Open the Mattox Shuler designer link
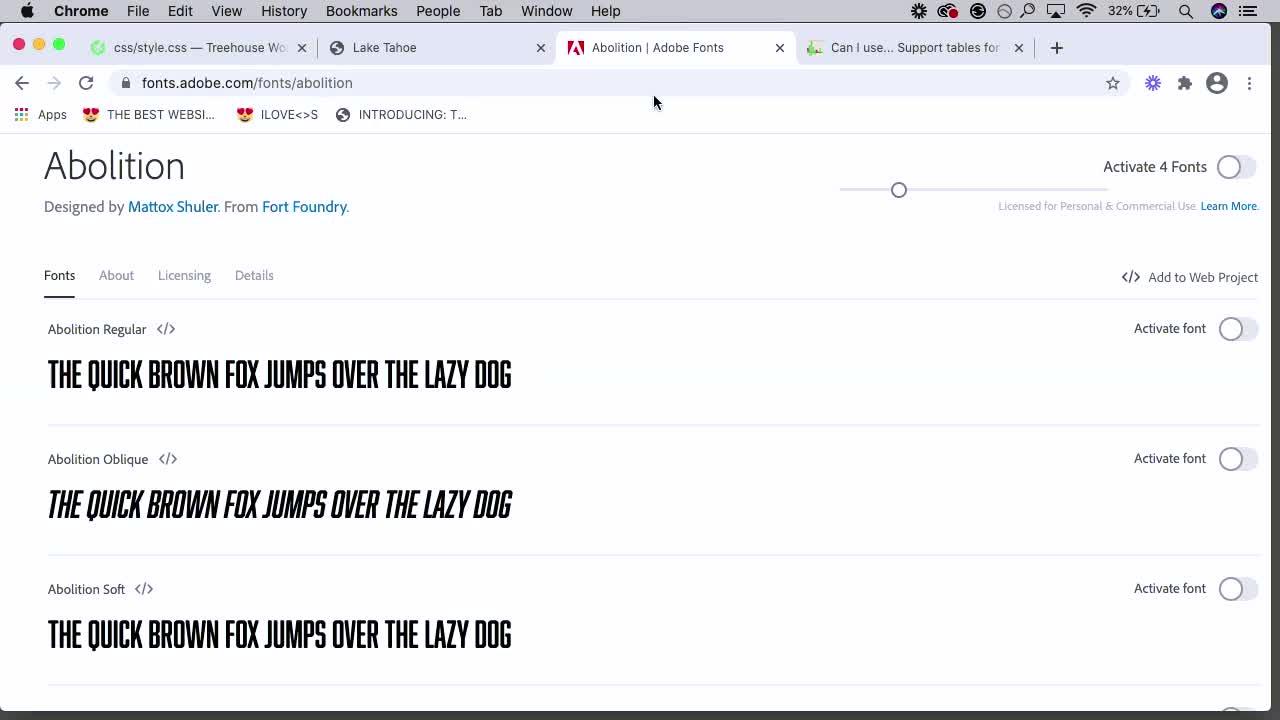The image size is (1280, 720). [172, 206]
